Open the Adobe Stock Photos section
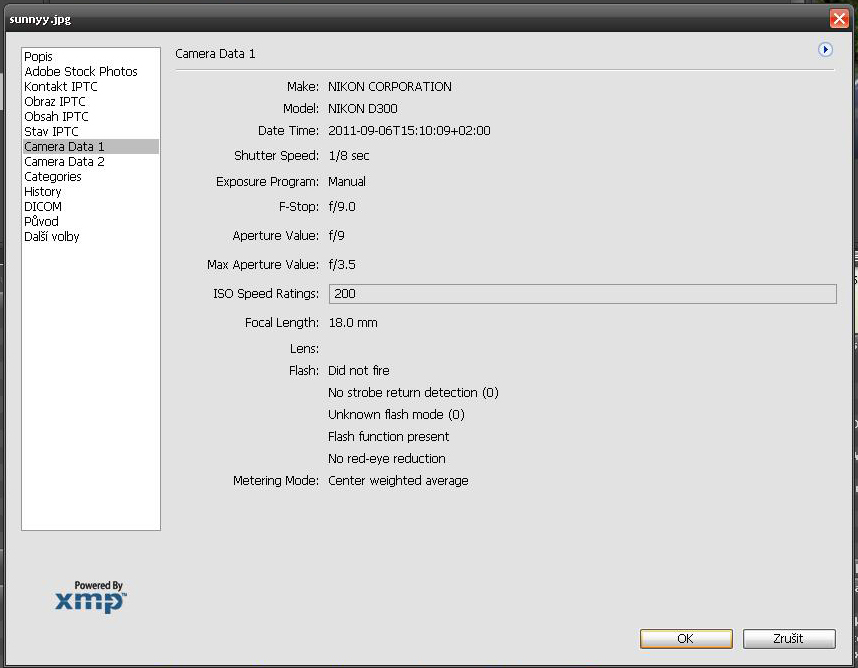858x668 pixels. tap(81, 72)
